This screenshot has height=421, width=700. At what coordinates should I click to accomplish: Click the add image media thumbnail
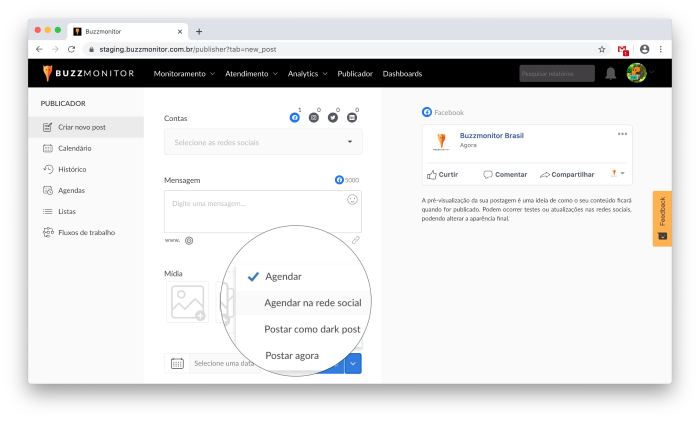(x=188, y=302)
